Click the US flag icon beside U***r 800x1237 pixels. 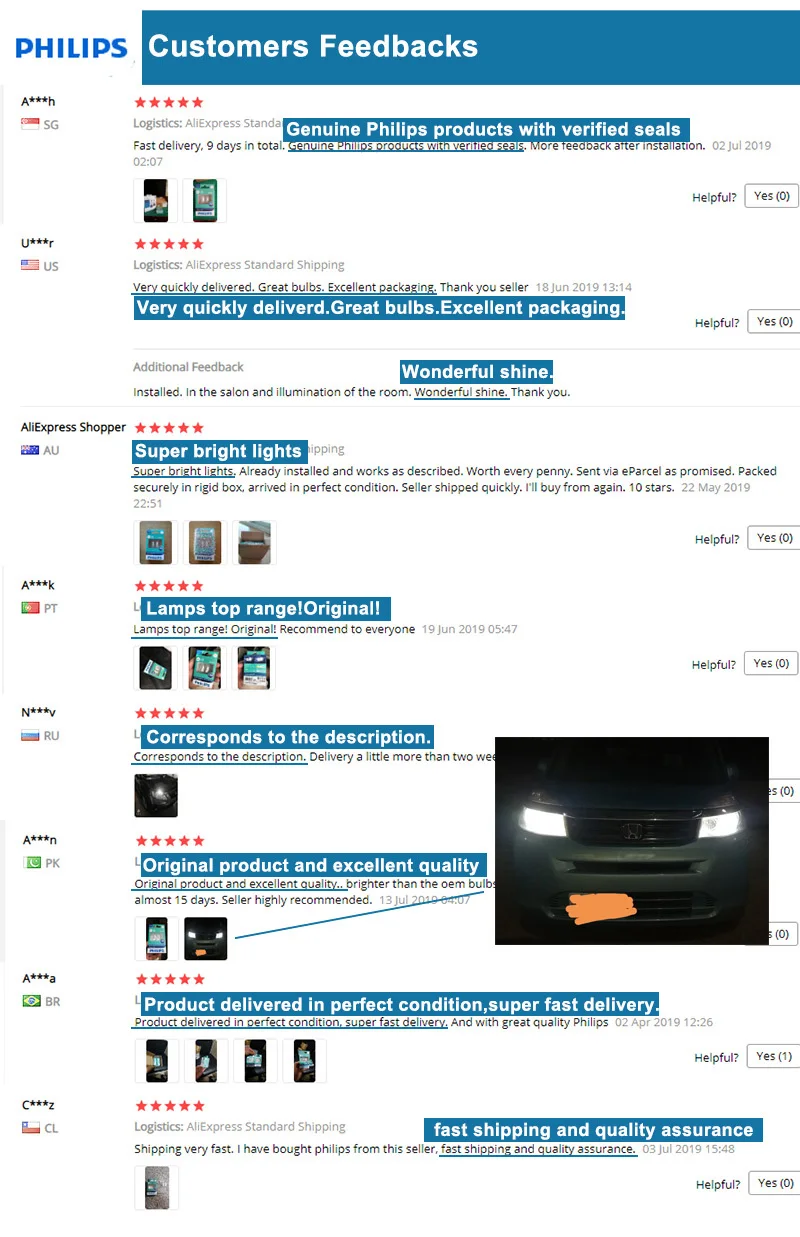tap(30, 265)
